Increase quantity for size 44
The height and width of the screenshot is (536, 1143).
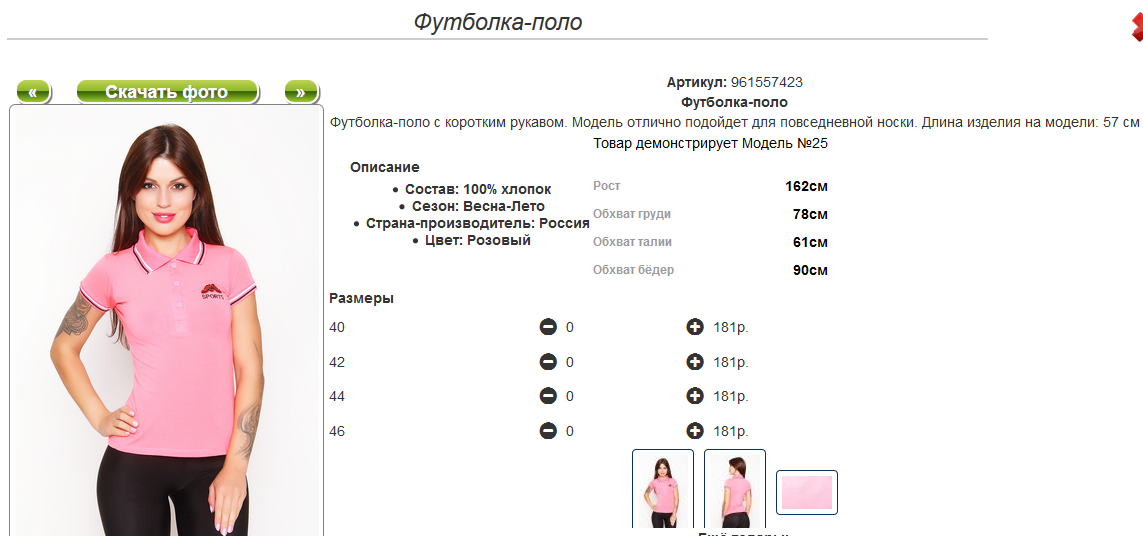(695, 396)
